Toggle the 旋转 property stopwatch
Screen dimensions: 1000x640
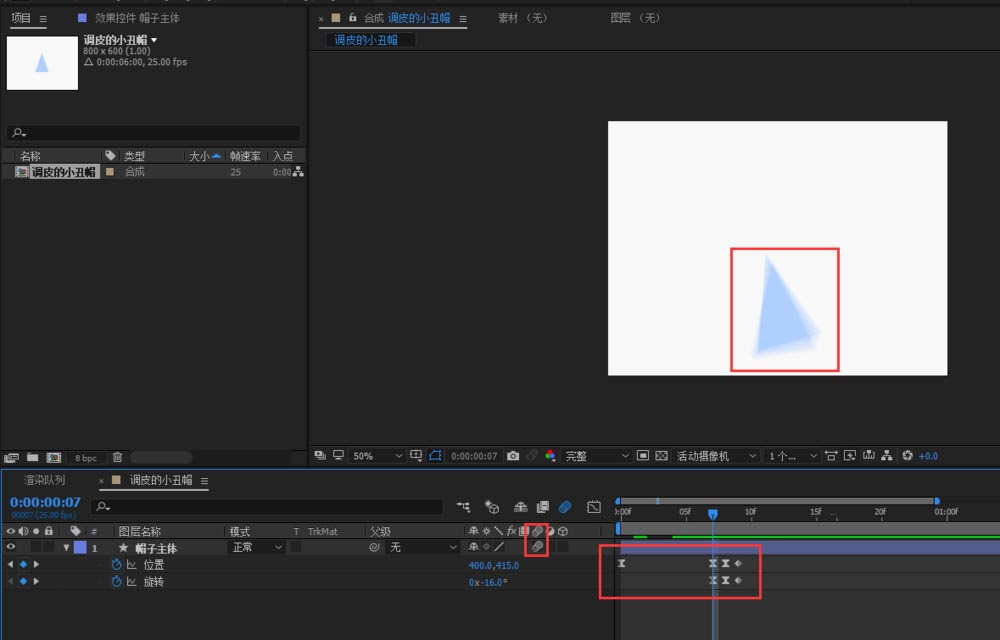(116, 582)
